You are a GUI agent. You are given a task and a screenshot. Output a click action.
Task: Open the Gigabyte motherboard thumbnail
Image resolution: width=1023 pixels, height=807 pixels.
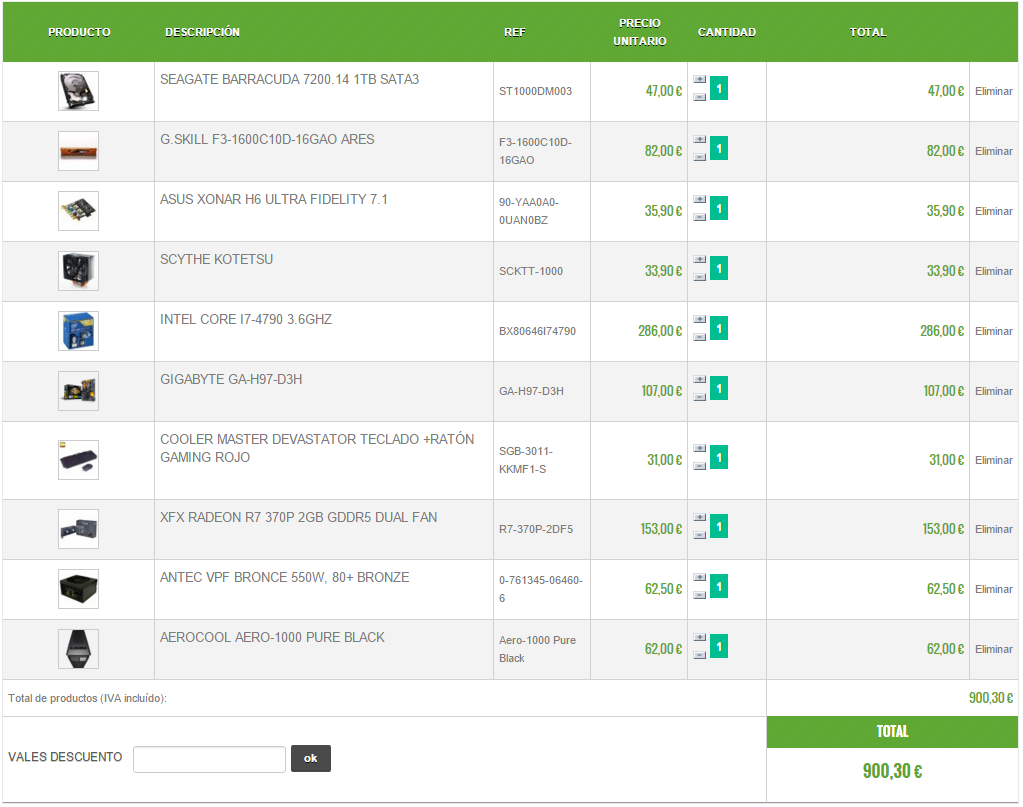pos(78,391)
